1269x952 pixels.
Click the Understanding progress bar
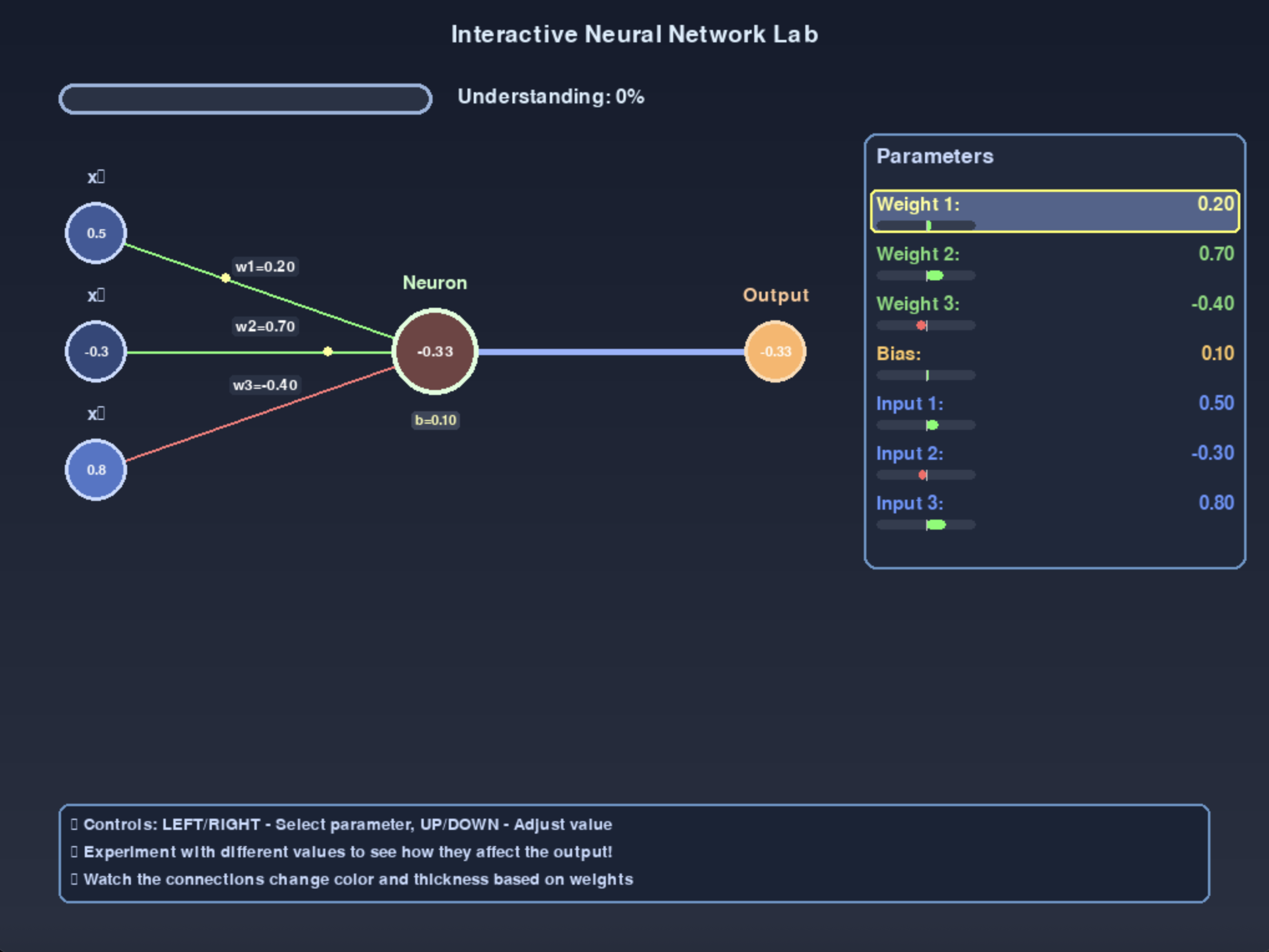pos(246,99)
